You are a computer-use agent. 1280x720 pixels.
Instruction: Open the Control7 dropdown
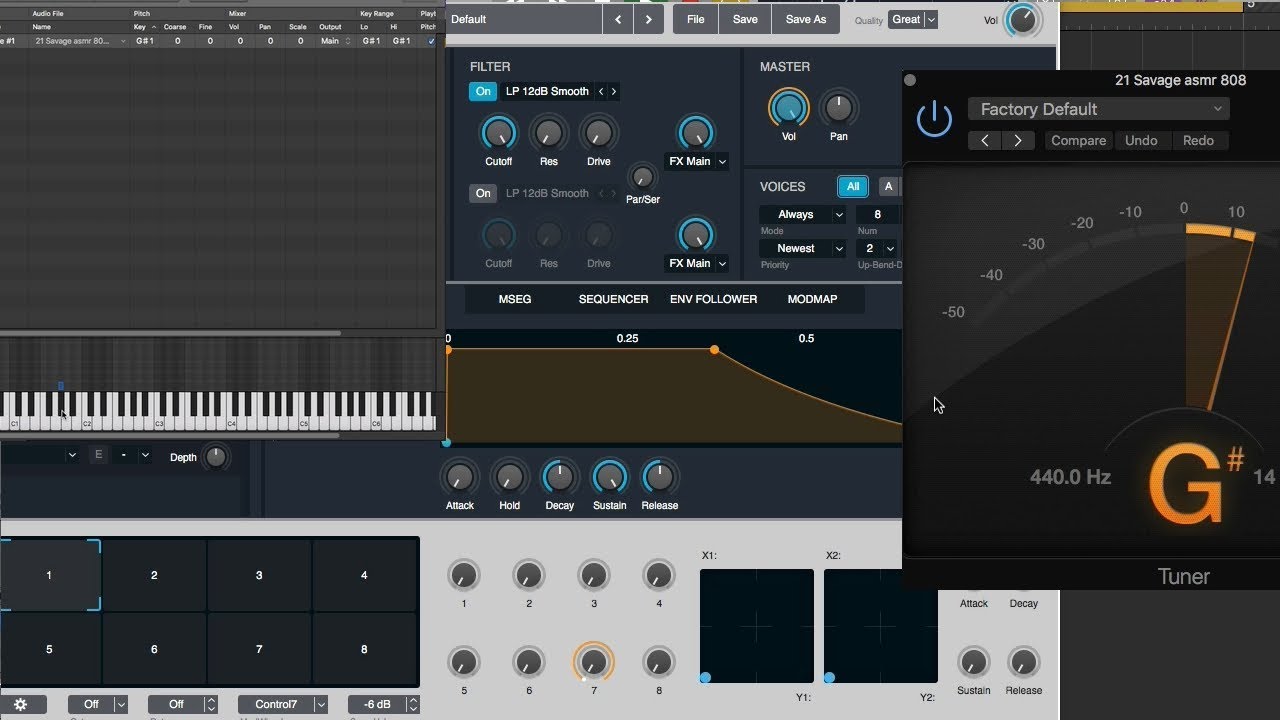pos(283,704)
